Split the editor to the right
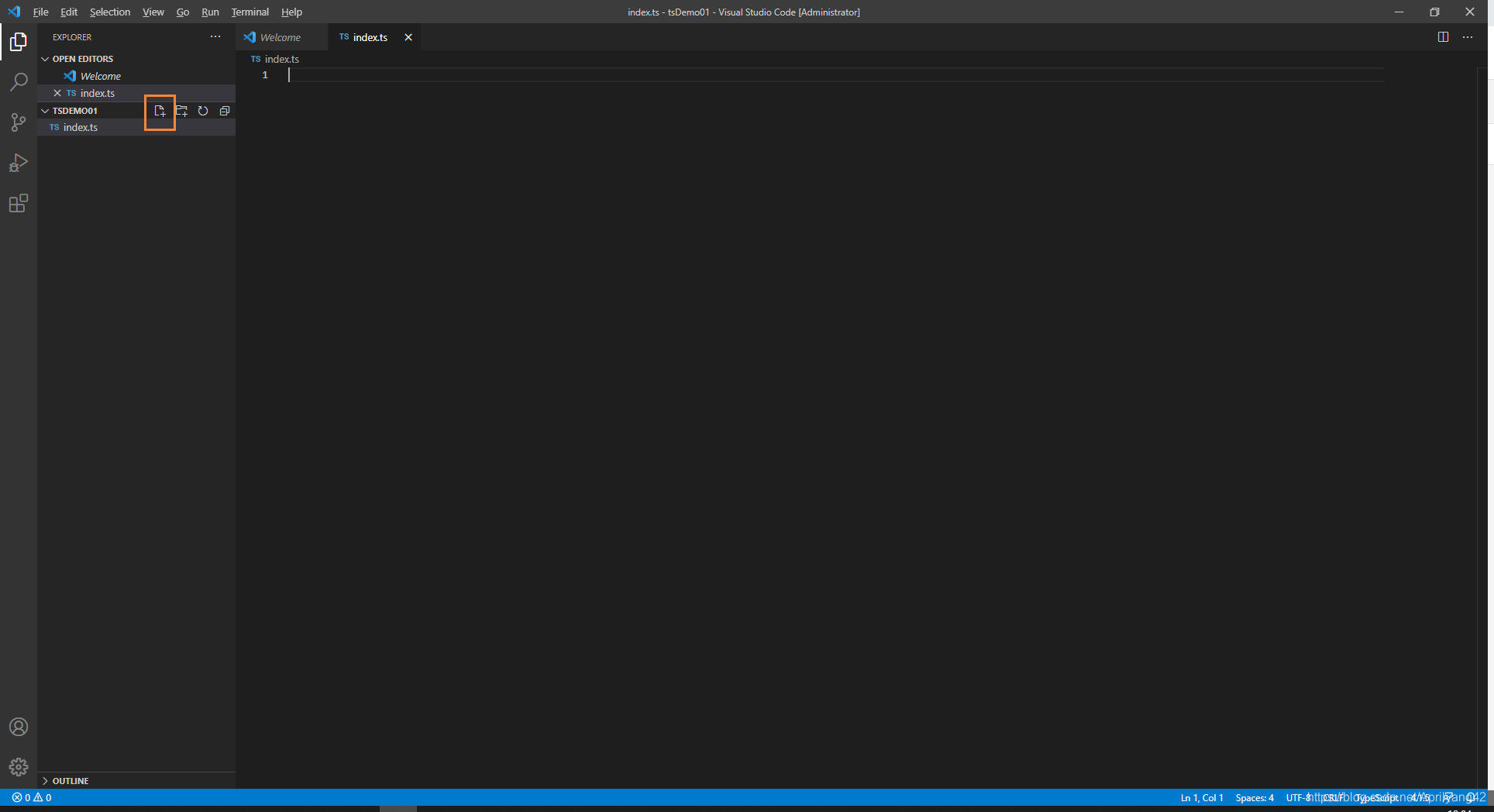The height and width of the screenshot is (812, 1494). (x=1443, y=37)
